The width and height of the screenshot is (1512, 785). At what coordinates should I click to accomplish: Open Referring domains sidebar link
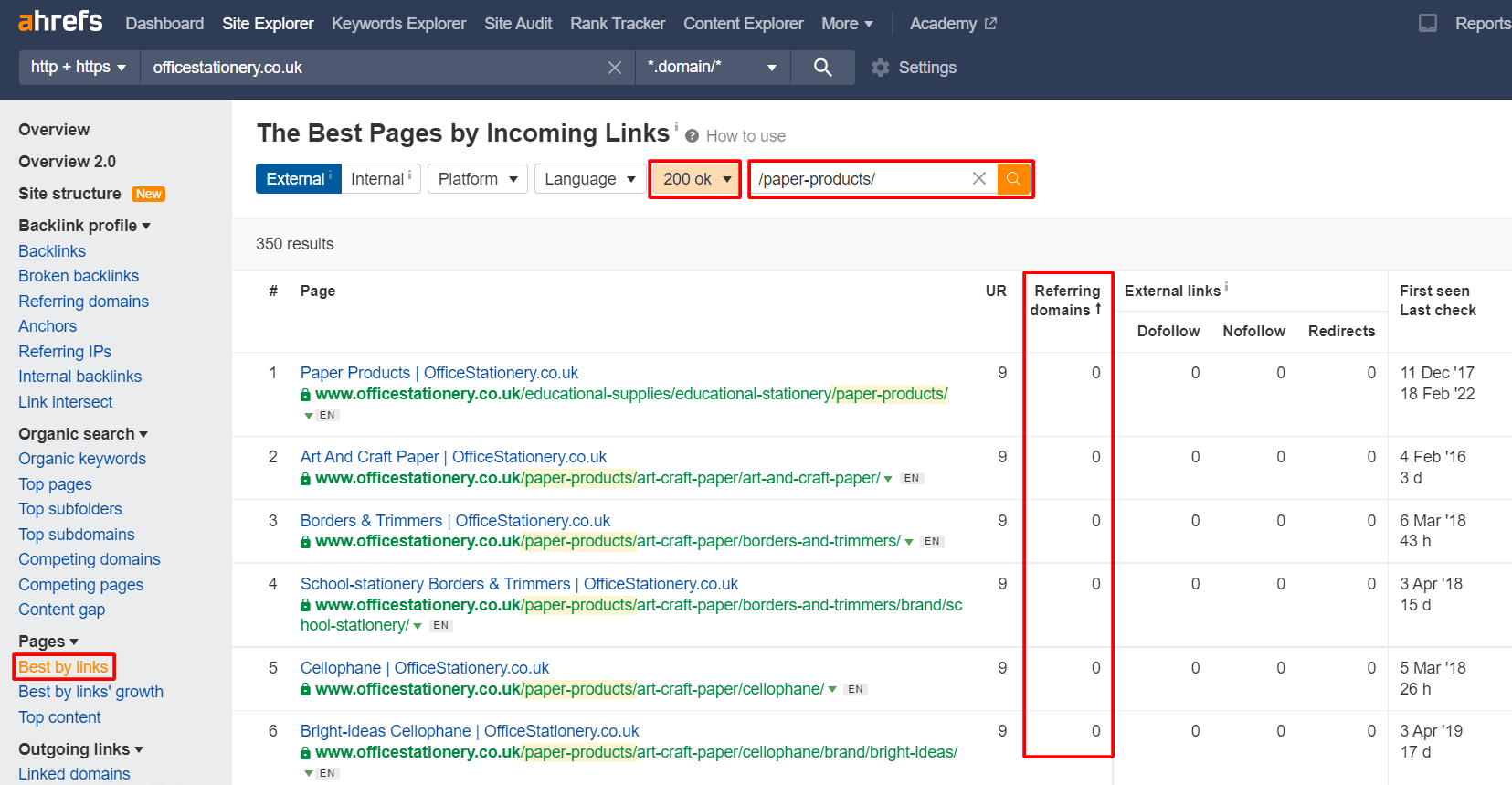(83, 302)
